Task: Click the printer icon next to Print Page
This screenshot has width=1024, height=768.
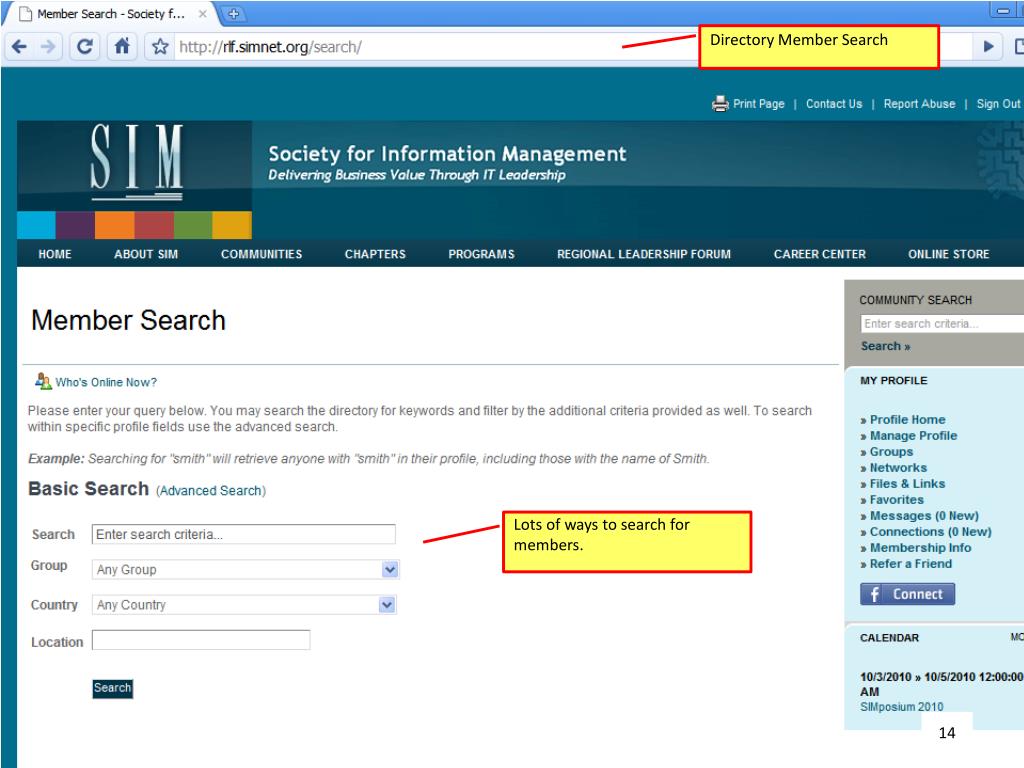Action: (720, 104)
